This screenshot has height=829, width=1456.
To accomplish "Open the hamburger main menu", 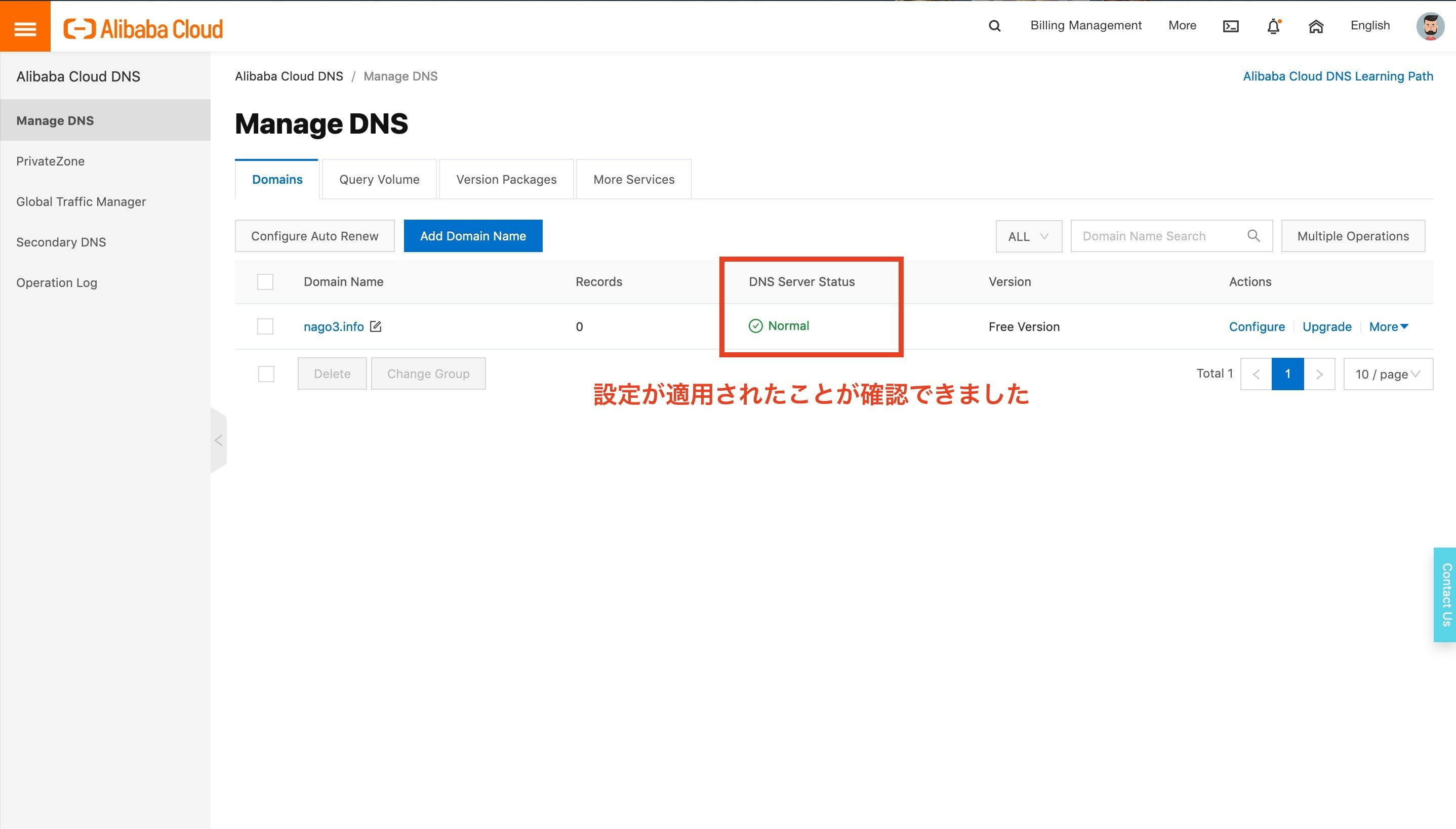I will [25, 27].
